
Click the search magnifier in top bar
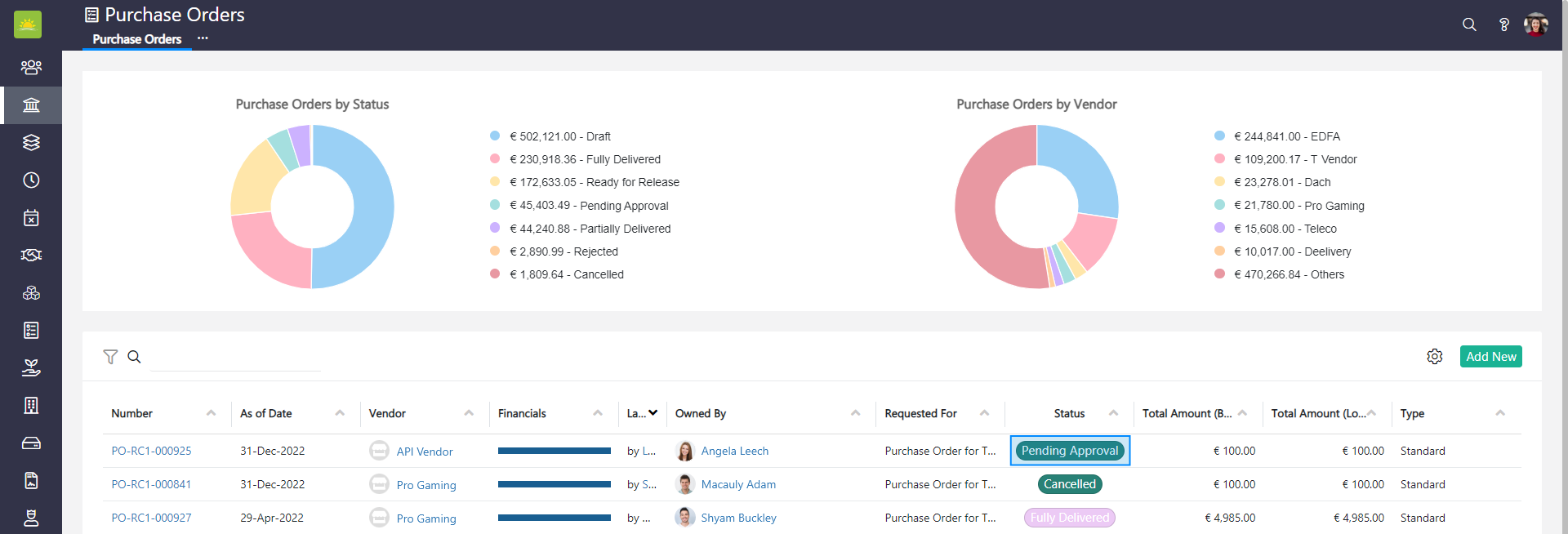pos(1469,24)
